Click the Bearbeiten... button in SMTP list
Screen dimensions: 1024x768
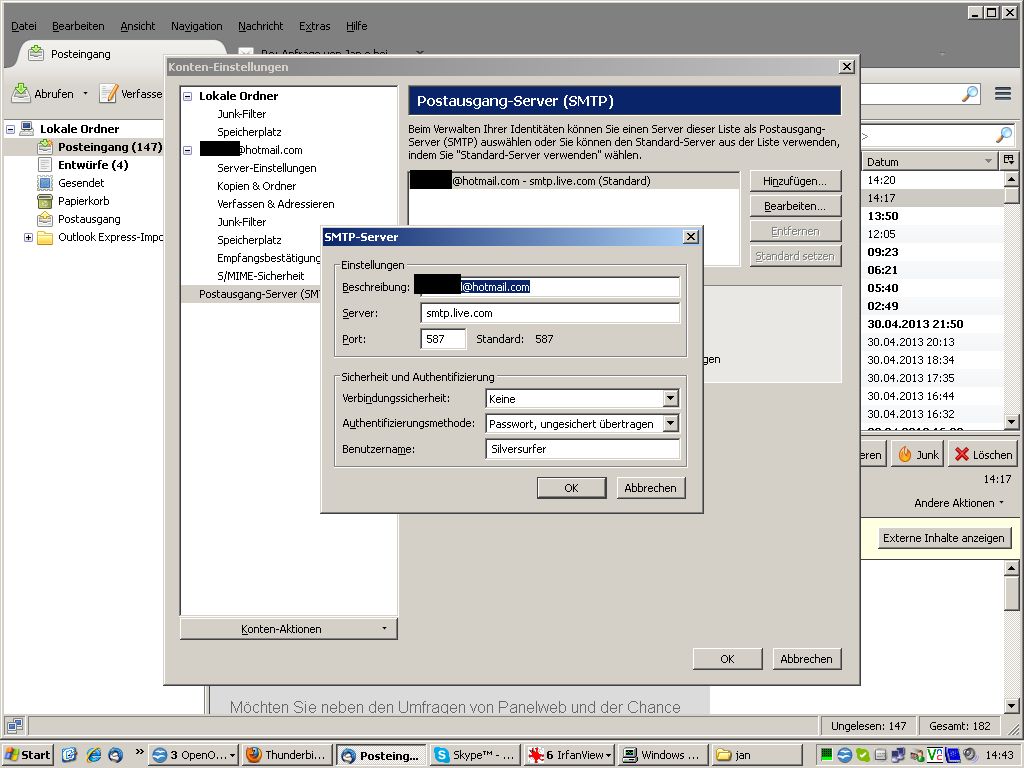[795, 206]
